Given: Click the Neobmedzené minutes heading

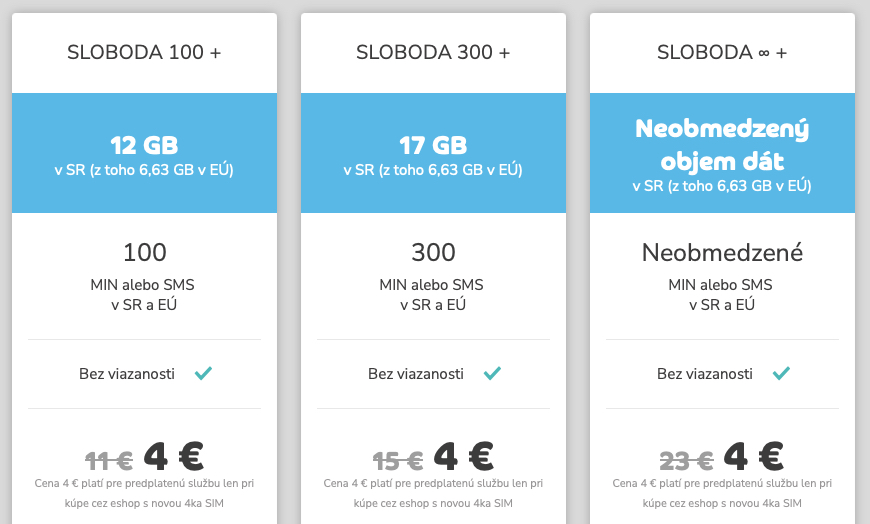Looking at the screenshot, I should (x=722, y=253).
